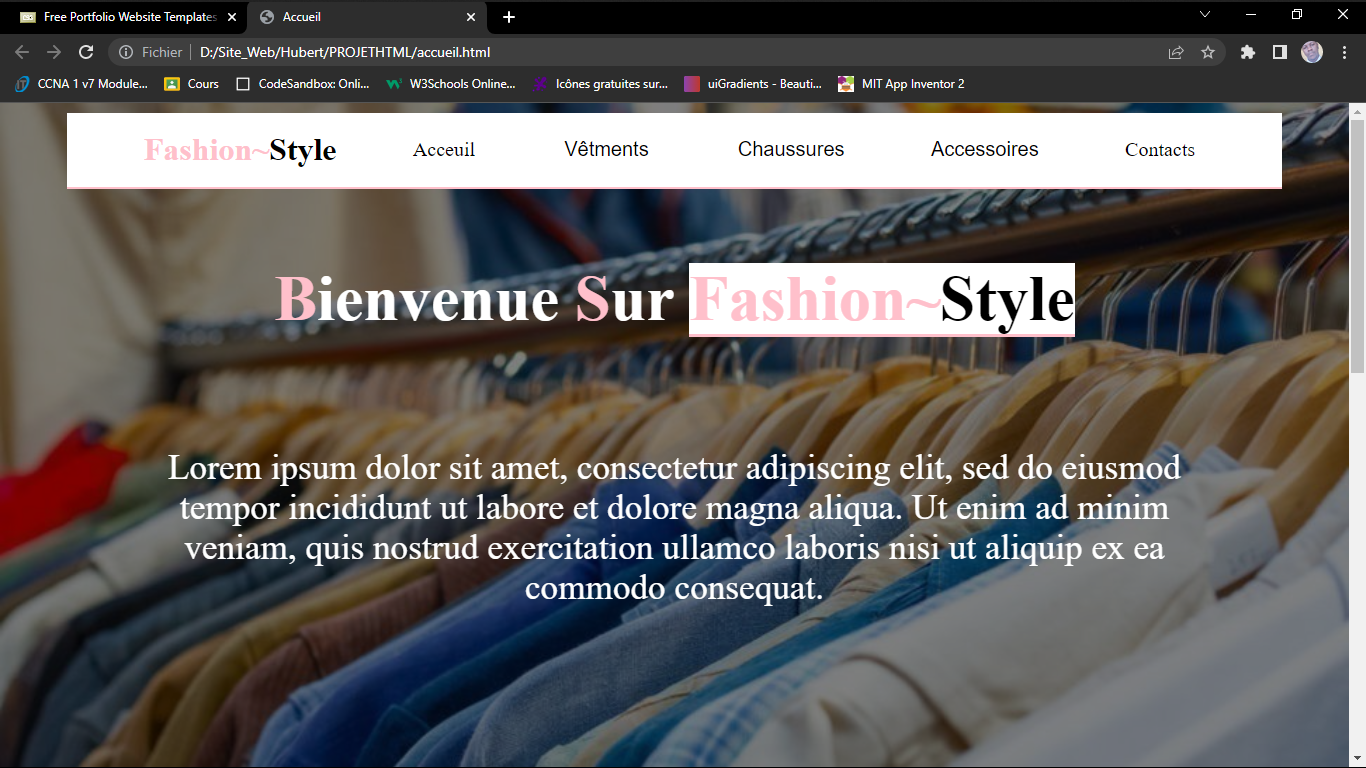This screenshot has height=768, width=1366.
Task: Go to Acceuil page in navbar
Action: pyautogui.click(x=444, y=150)
